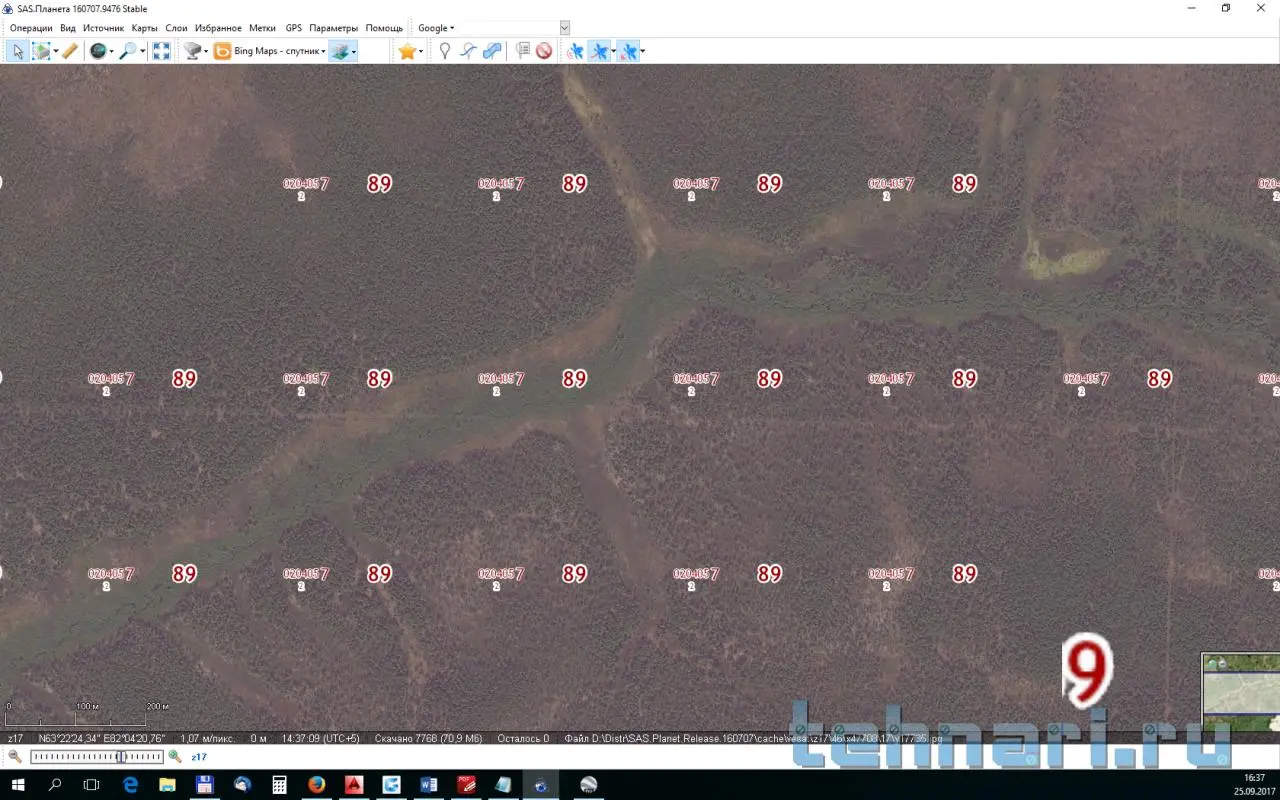Click the orange Bing Maps logo icon
This screenshot has height=800, width=1280.
[222, 51]
